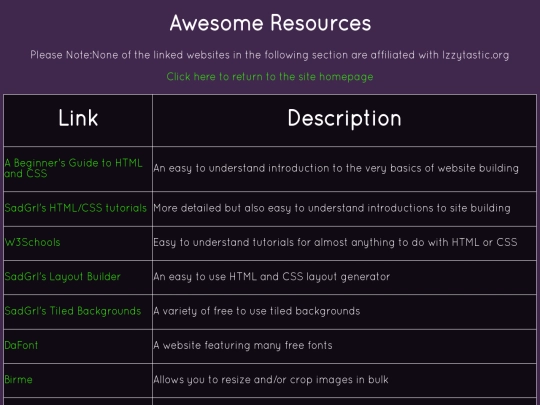The height and width of the screenshot is (405, 540).
Task: Select 'An easy to use HTML and CSS layout generator'
Action: (x=272, y=277)
